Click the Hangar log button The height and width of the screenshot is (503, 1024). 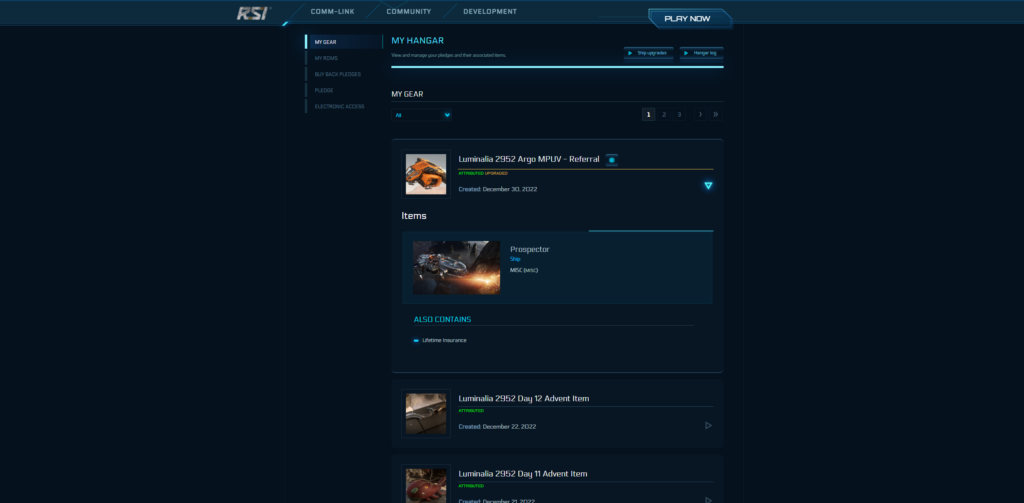pyautogui.click(x=701, y=53)
